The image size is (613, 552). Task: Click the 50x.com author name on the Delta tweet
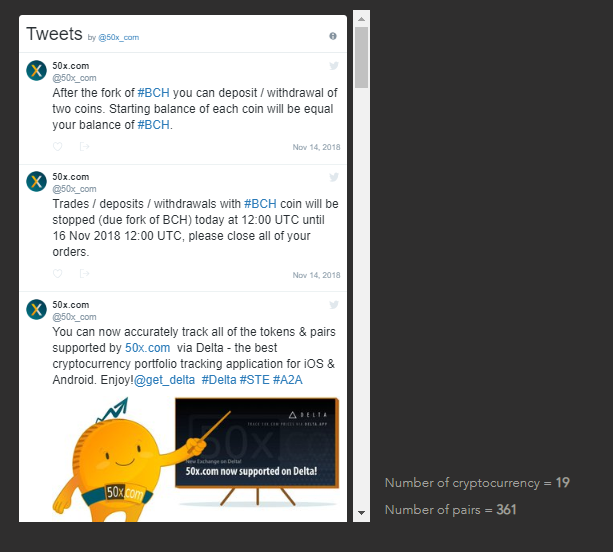[x=71, y=305]
